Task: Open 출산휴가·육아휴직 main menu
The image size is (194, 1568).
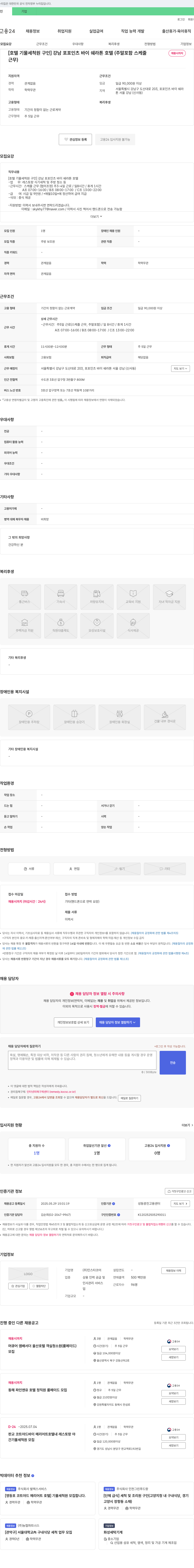Action: [x=176, y=31]
